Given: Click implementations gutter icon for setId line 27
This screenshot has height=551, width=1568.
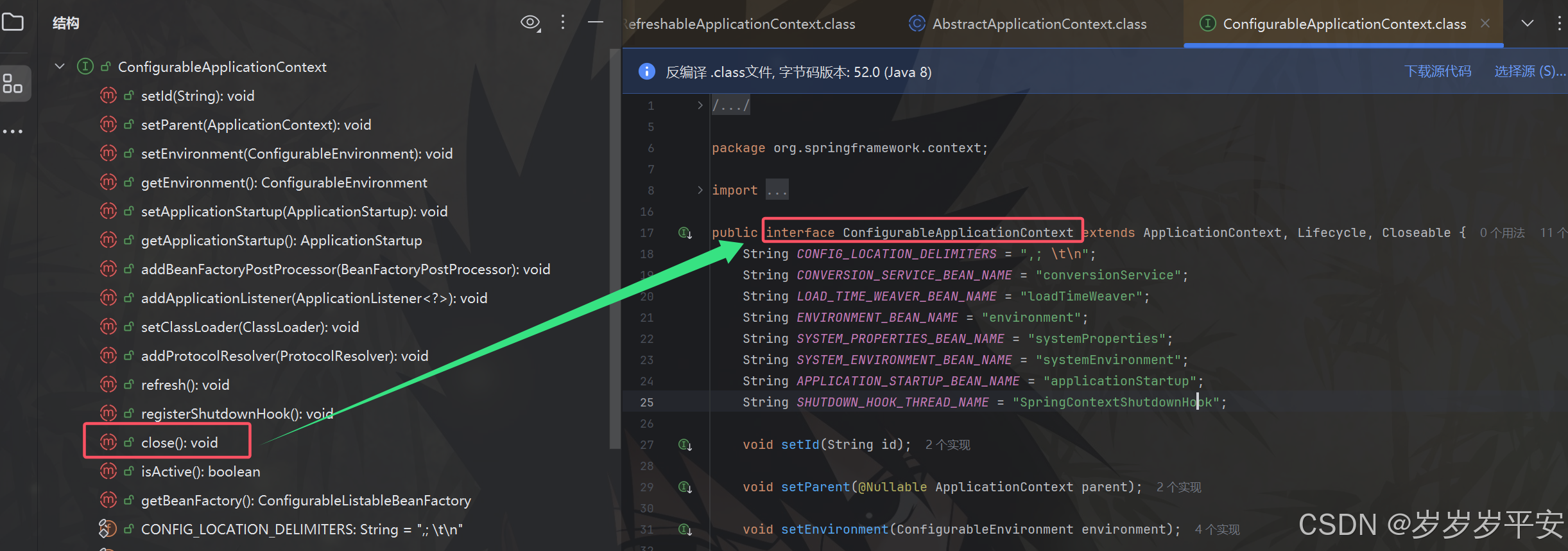Looking at the screenshot, I should [x=685, y=444].
